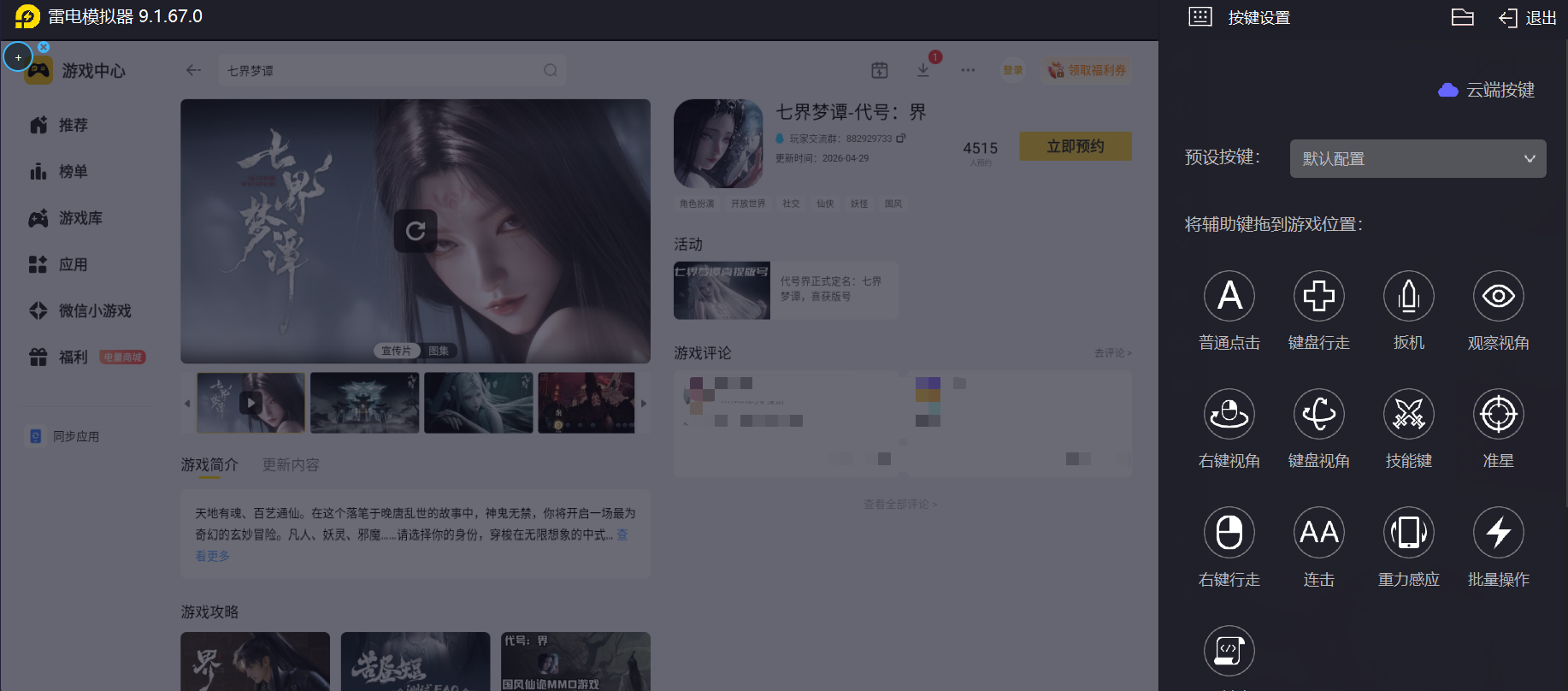This screenshot has height=691, width=1568.
Task: Open the three-dot more menu
Action: pos(968,70)
